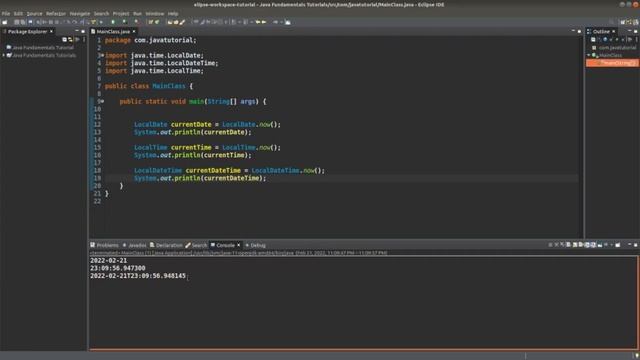Screen dimensions: 640x360
Task: Click console output line 2022-02-21
Action: click(x=109, y=260)
